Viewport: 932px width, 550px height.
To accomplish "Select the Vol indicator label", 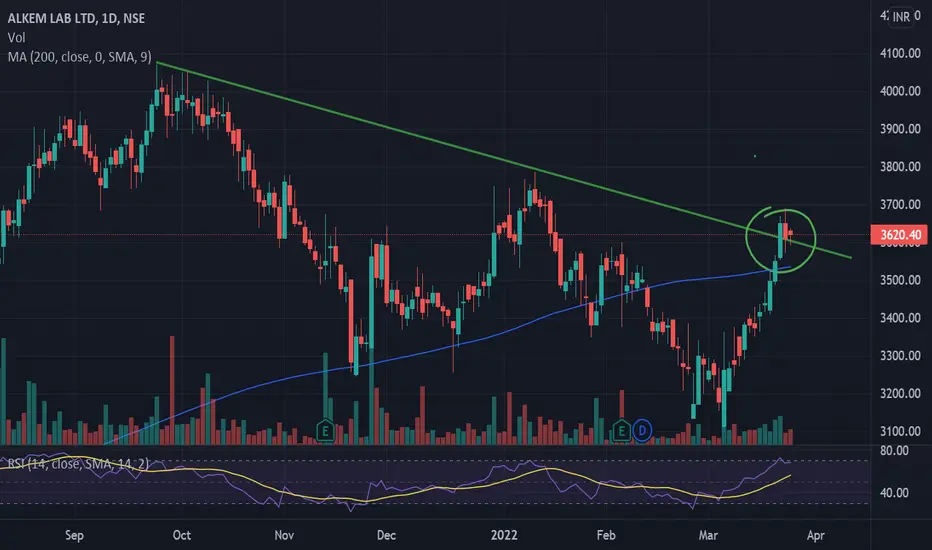I will point(17,37).
